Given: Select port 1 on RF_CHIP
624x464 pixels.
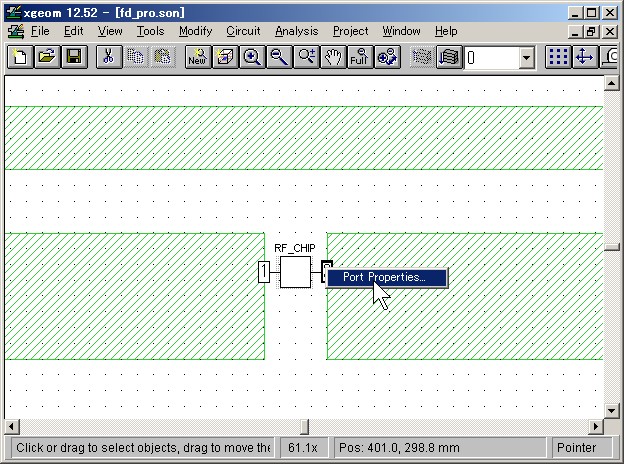Looking at the screenshot, I should tap(264, 272).
